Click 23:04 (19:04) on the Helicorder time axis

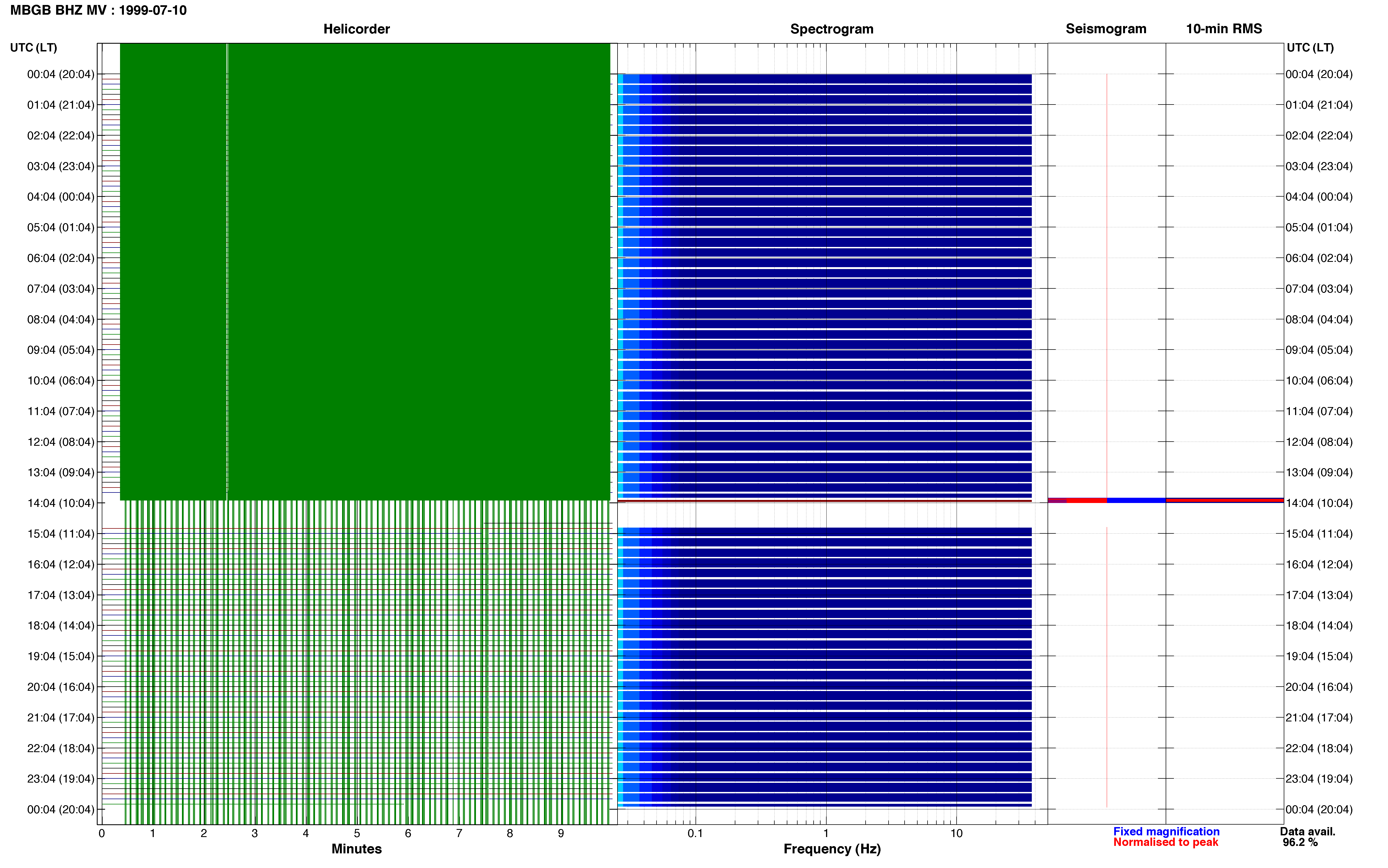[x=61, y=779]
